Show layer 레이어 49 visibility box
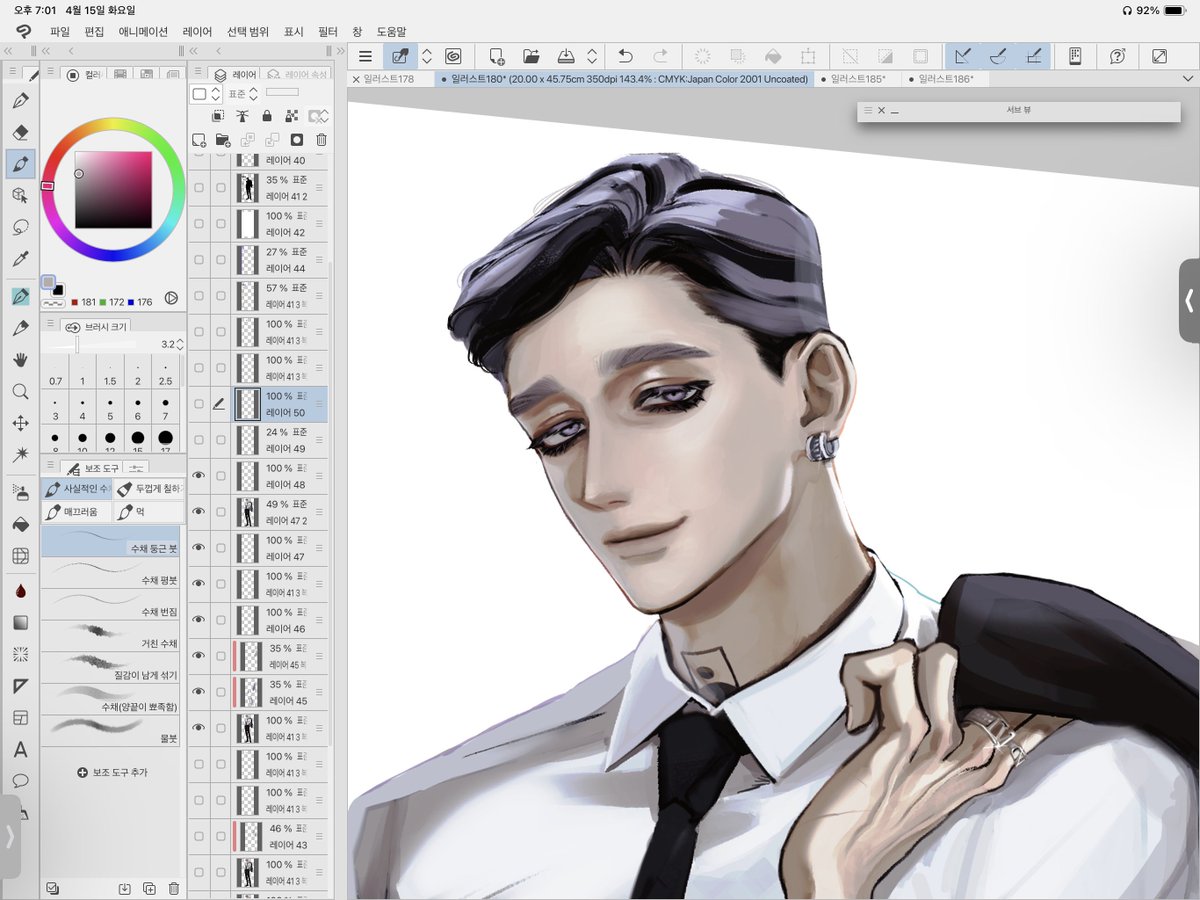Screen dimensions: 1200x900 click(199, 440)
